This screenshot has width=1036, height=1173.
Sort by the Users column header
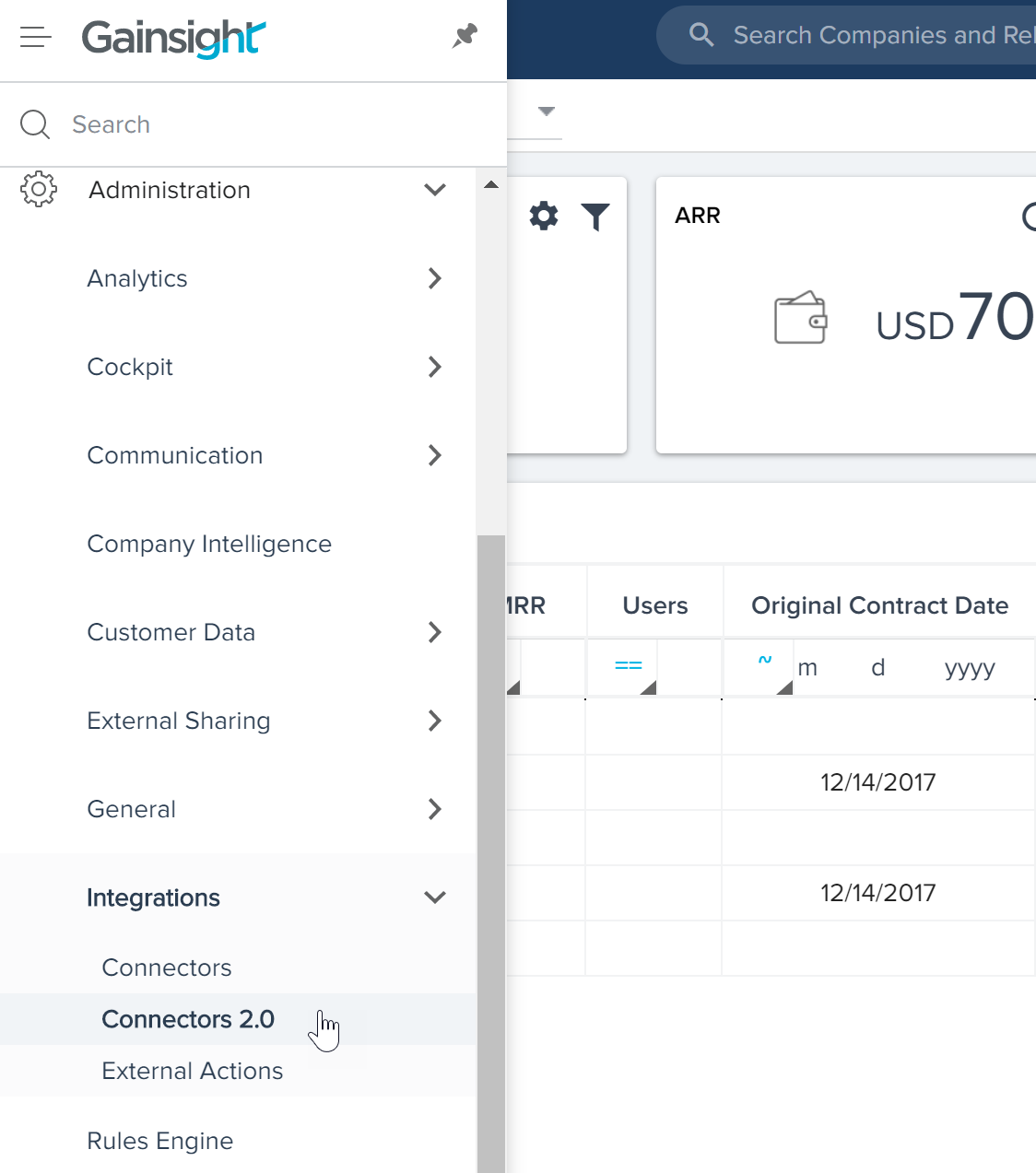655,605
